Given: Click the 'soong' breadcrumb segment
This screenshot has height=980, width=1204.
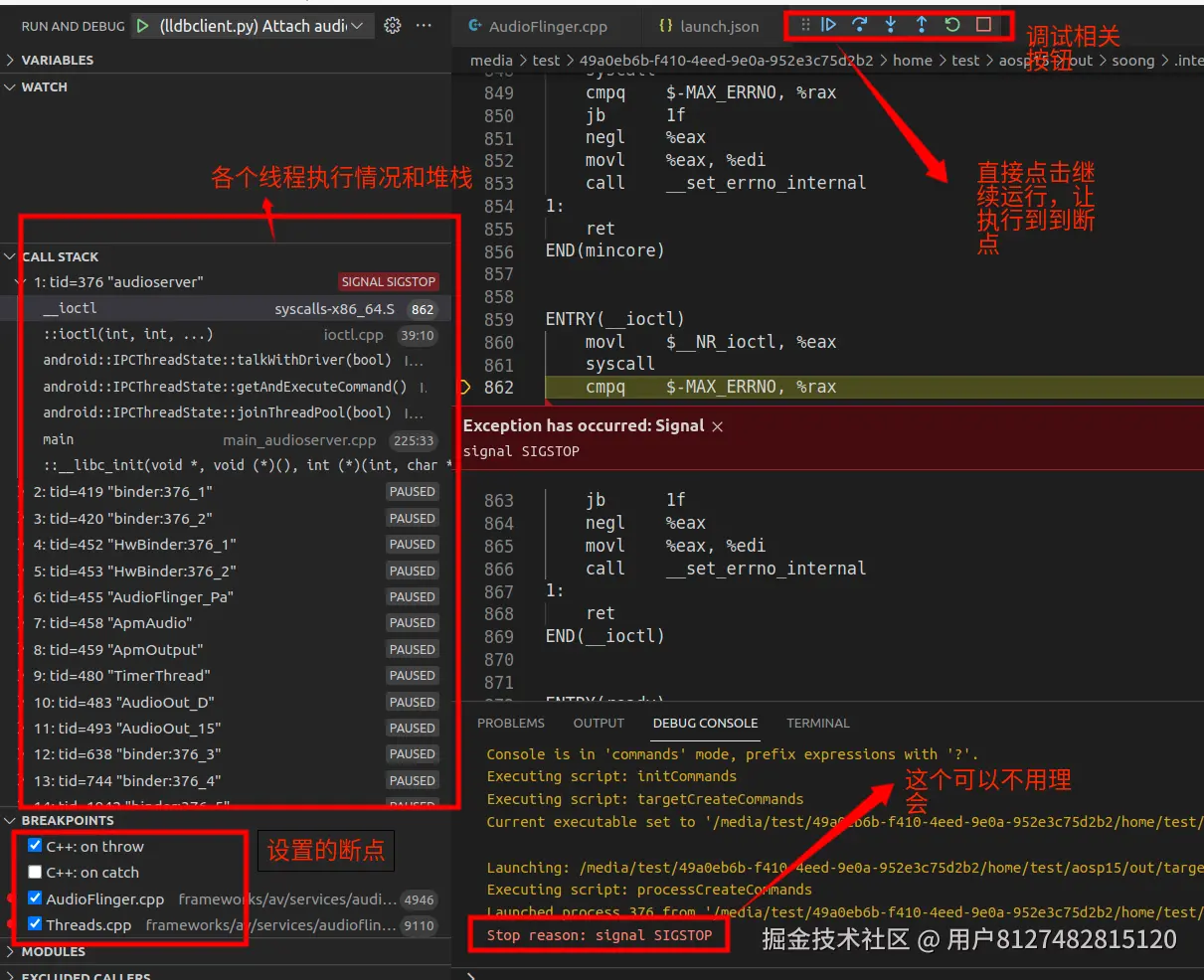Looking at the screenshot, I should tap(1132, 61).
